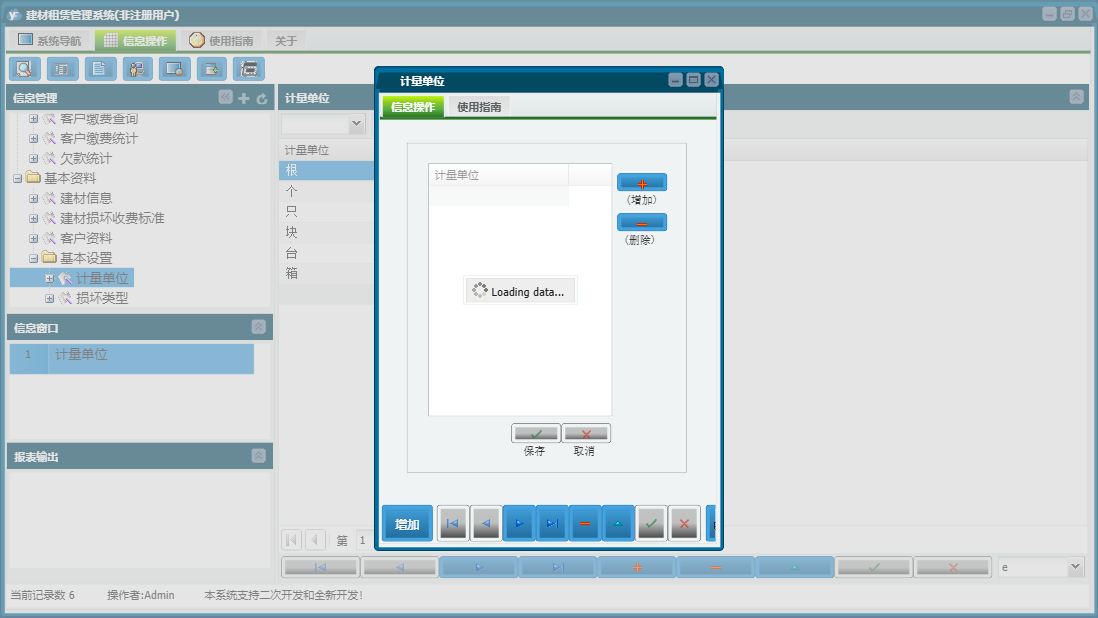
Task: Click the screen with globe toolbar icon
Action: coord(174,69)
